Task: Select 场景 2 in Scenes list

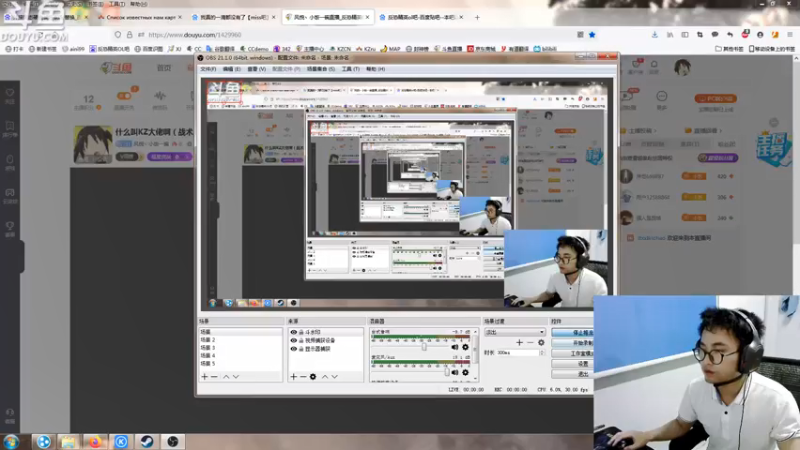Action: pos(240,340)
